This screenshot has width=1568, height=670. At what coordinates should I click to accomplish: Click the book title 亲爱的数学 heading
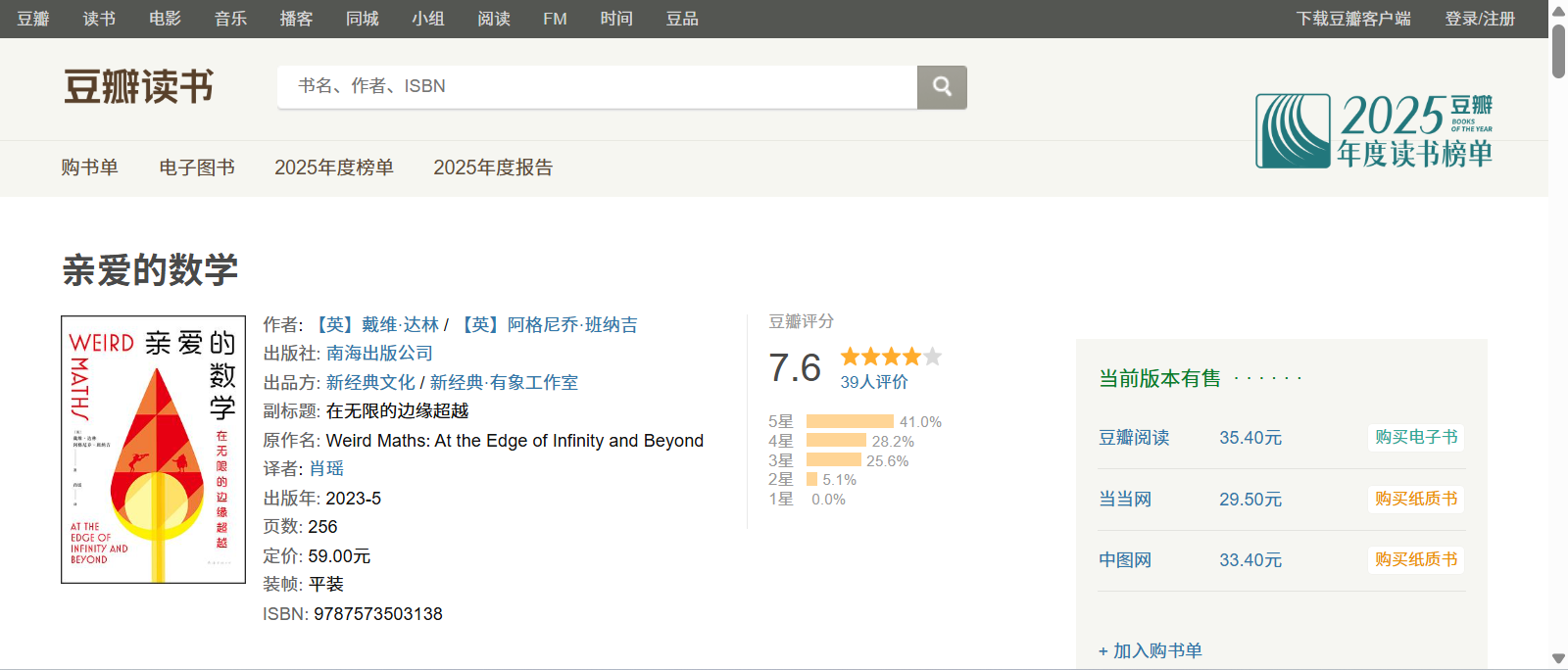click(150, 270)
